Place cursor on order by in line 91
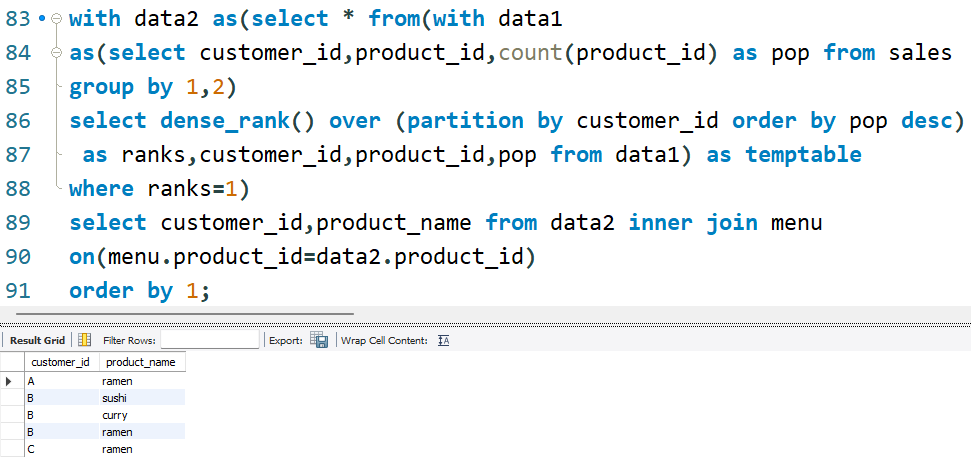 point(121,291)
